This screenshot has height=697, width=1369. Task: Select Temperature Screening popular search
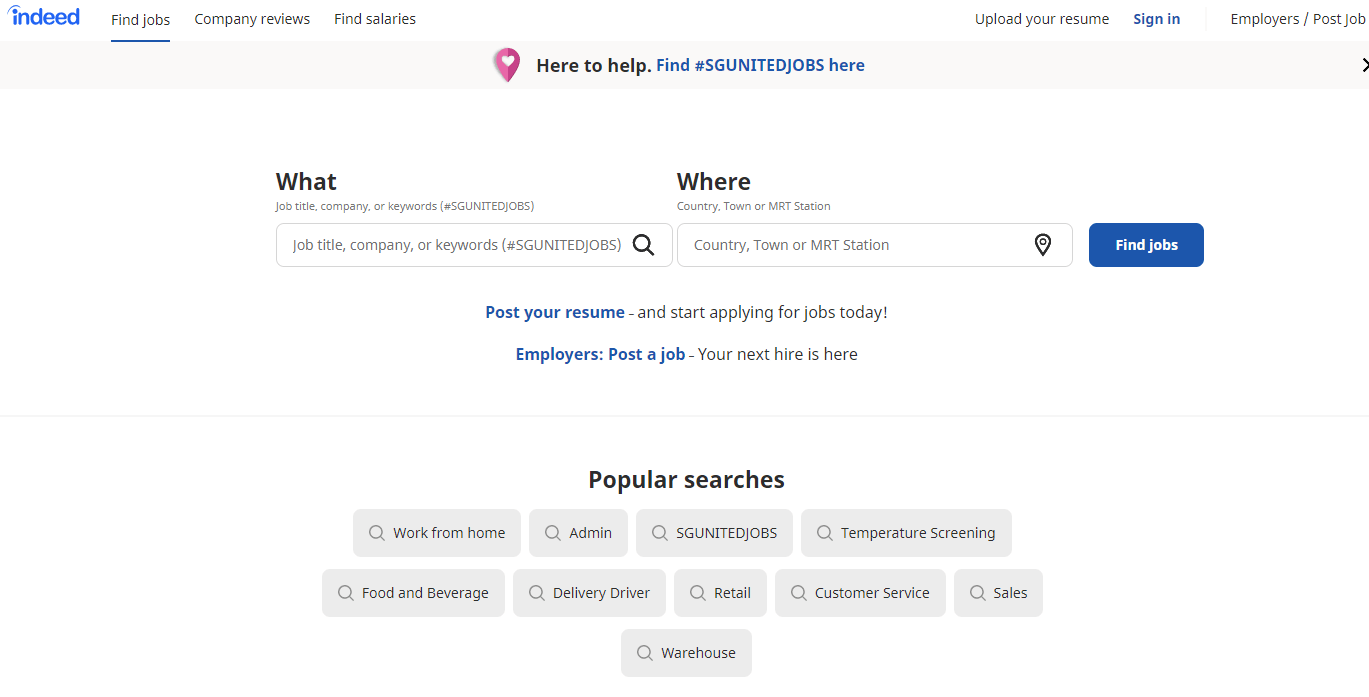pos(906,533)
